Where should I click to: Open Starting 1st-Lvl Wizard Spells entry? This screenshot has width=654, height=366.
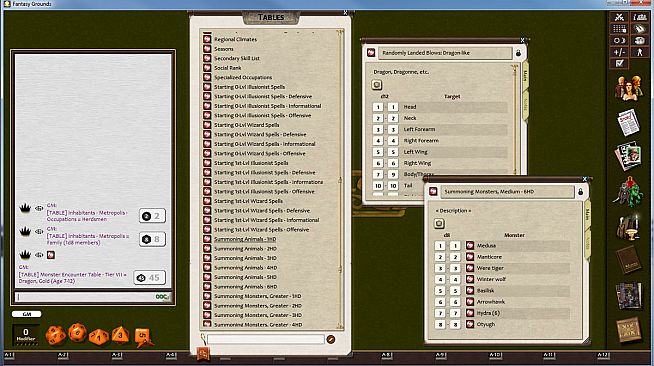click(x=249, y=201)
